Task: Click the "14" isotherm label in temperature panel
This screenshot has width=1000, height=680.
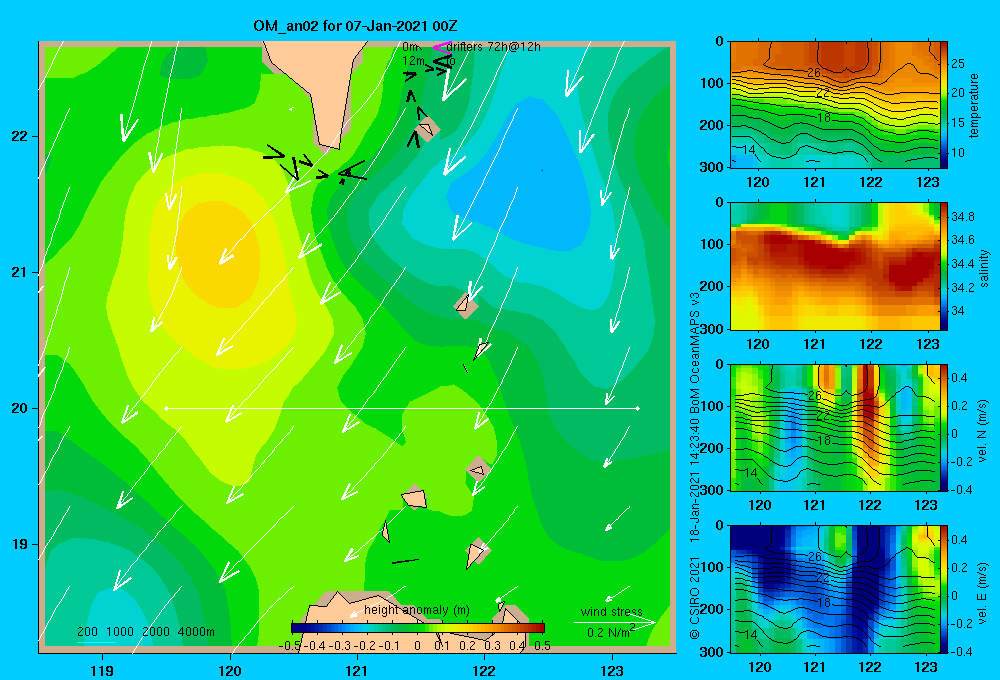Action: (749, 150)
